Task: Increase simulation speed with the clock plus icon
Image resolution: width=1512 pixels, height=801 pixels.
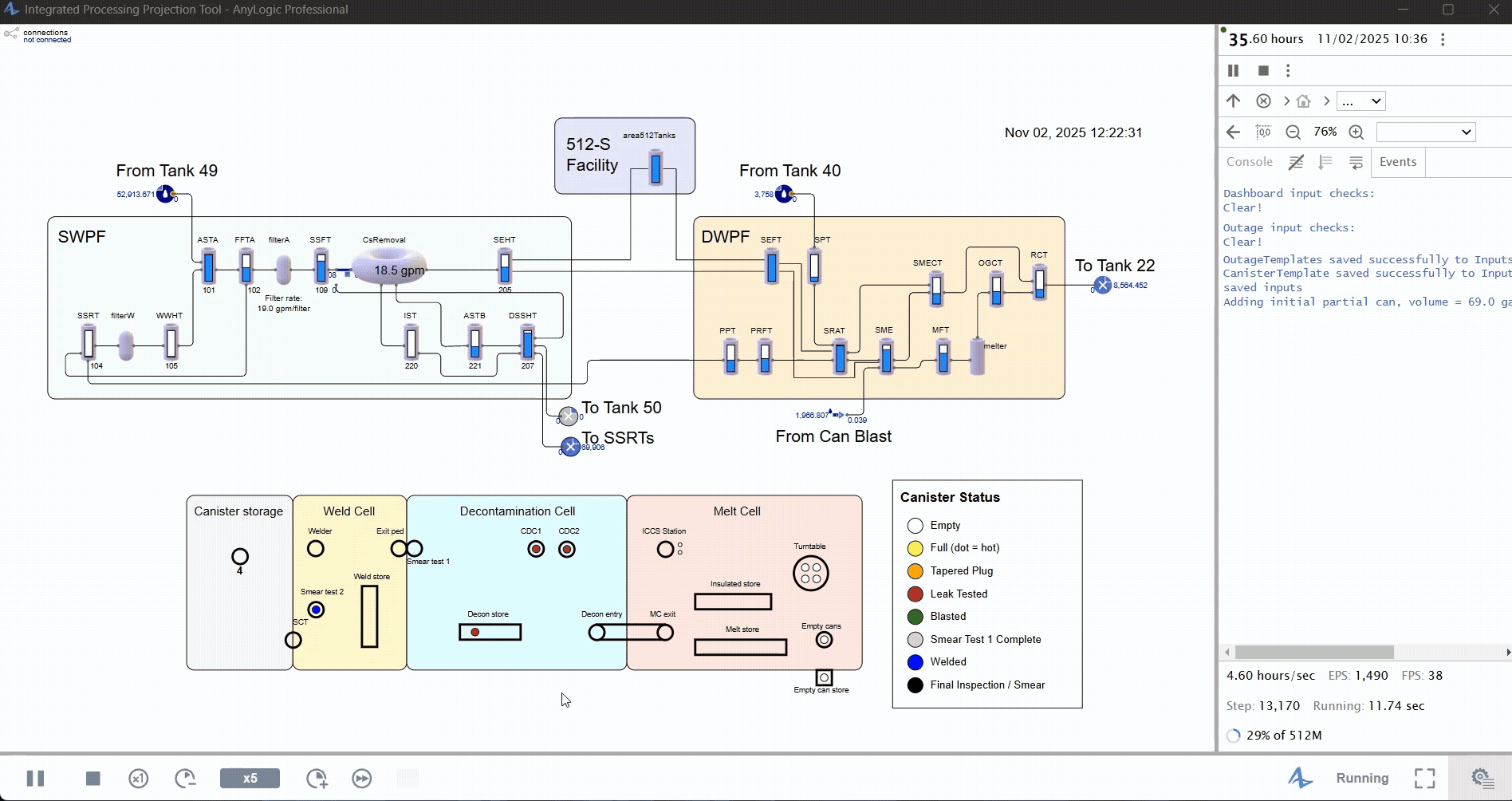Action: point(317,778)
